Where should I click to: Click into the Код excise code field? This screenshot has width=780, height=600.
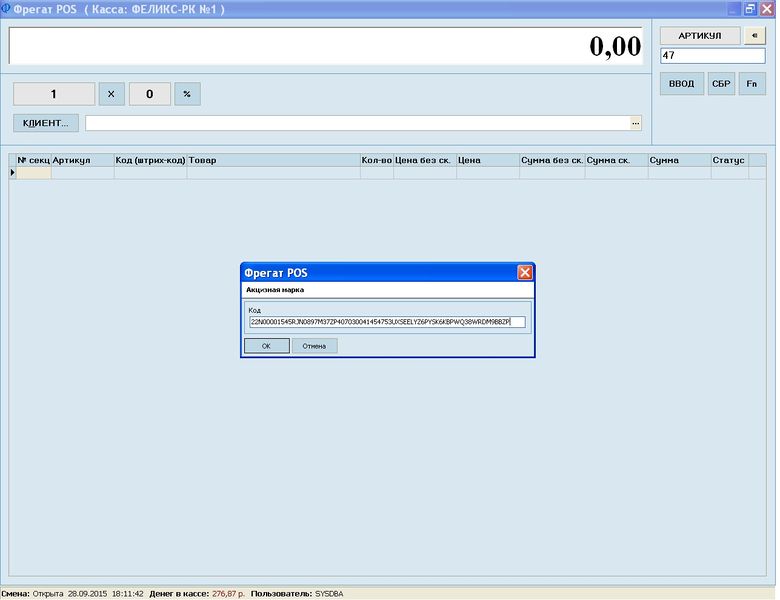tap(387, 322)
